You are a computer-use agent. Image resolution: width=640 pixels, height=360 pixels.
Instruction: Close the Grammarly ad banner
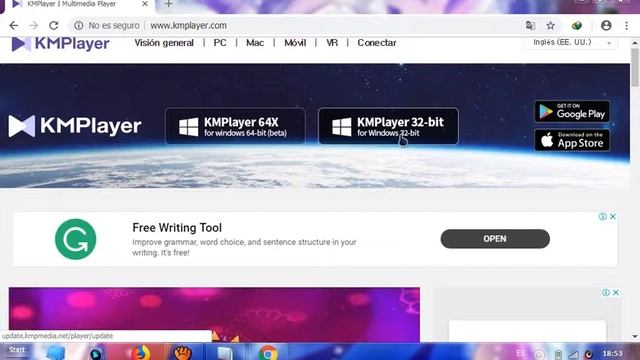tap(613, 217)
